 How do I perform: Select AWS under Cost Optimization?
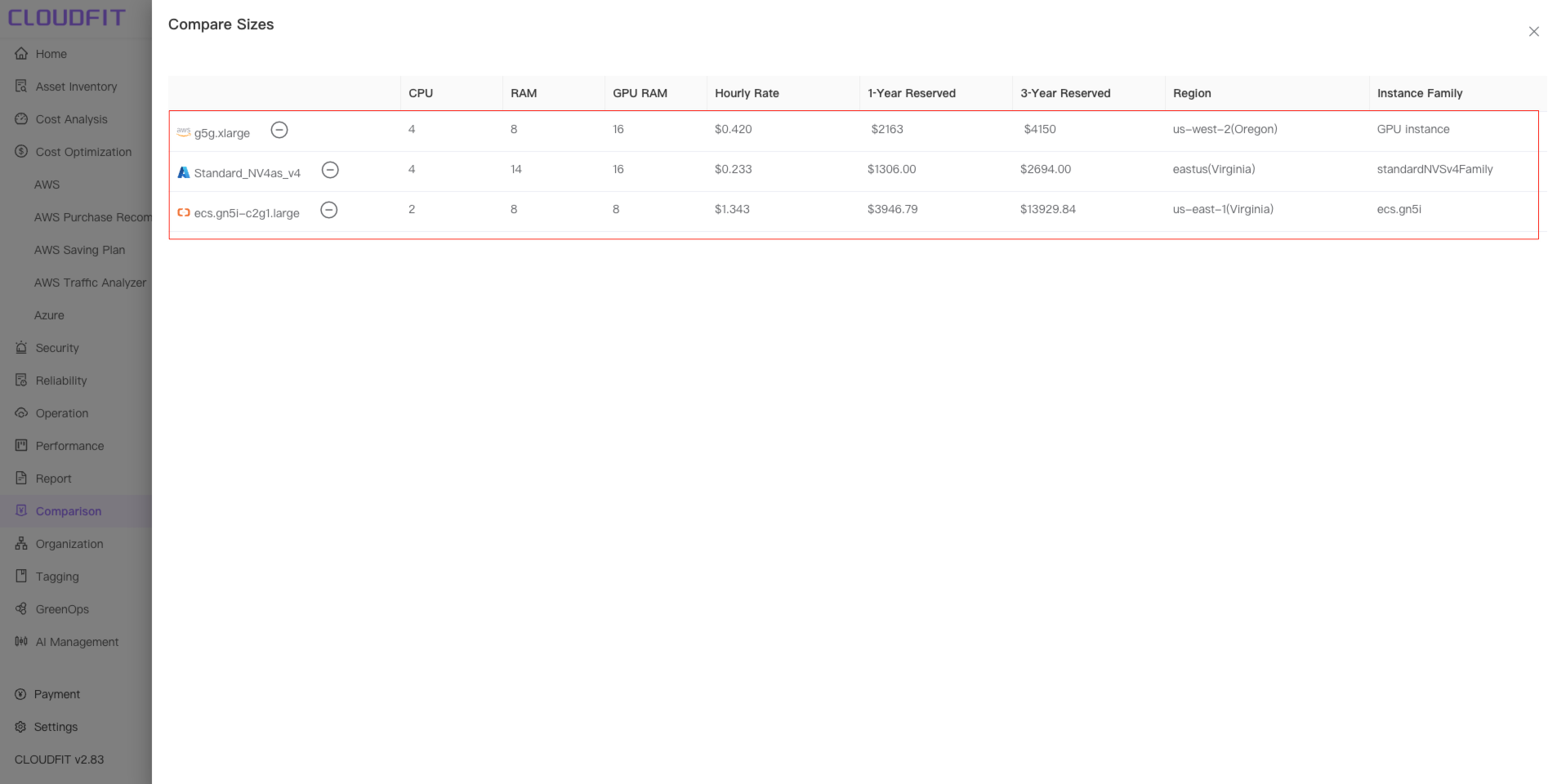(x=47, y=185)
